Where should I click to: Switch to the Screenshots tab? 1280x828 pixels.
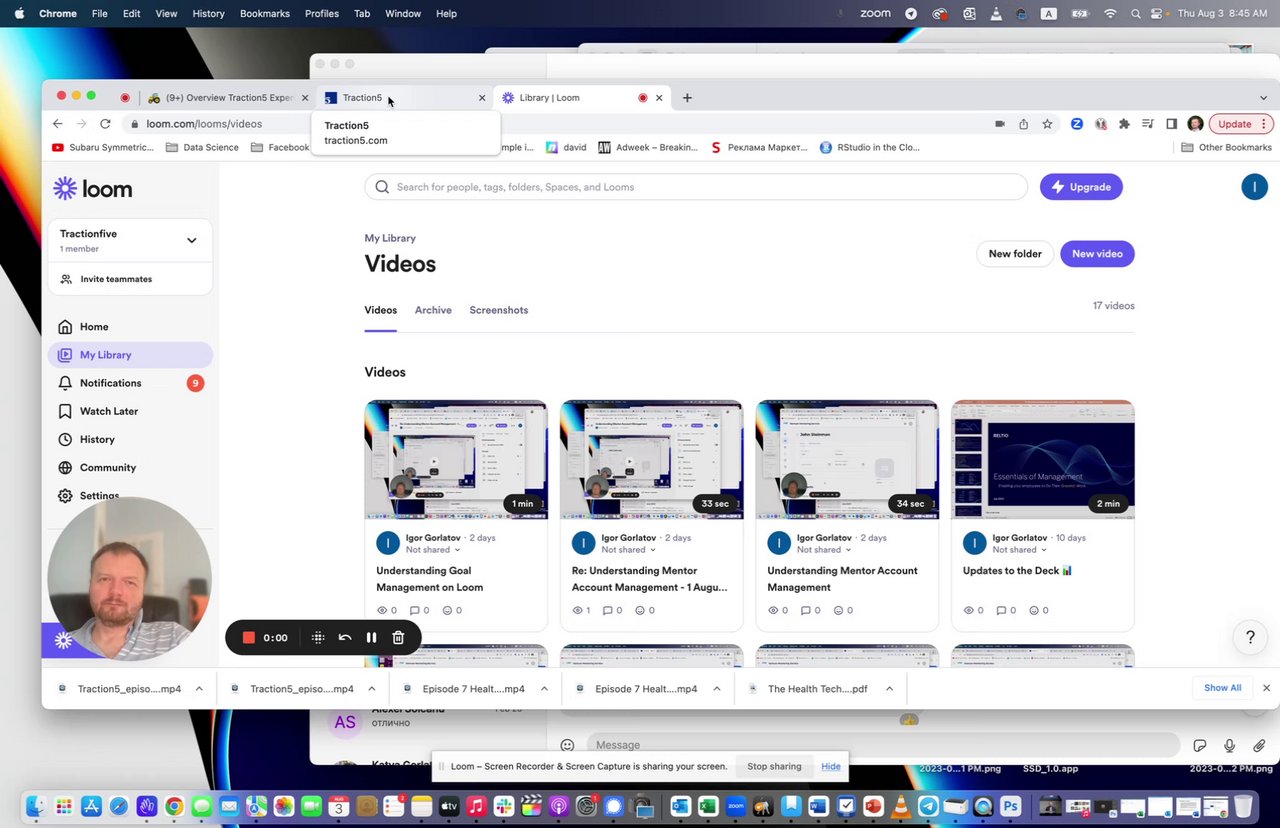pos(499,310)
